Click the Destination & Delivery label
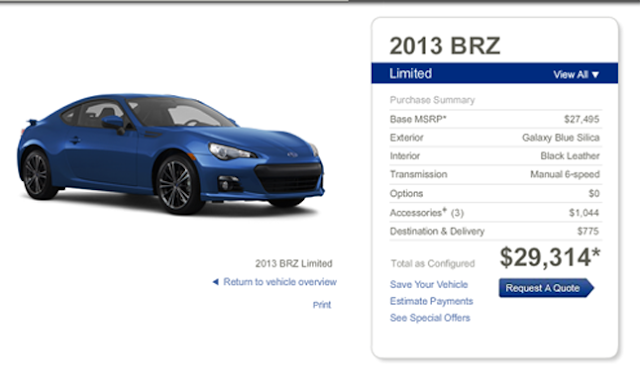Screen dimensions: 640x392 click(437, 231)
